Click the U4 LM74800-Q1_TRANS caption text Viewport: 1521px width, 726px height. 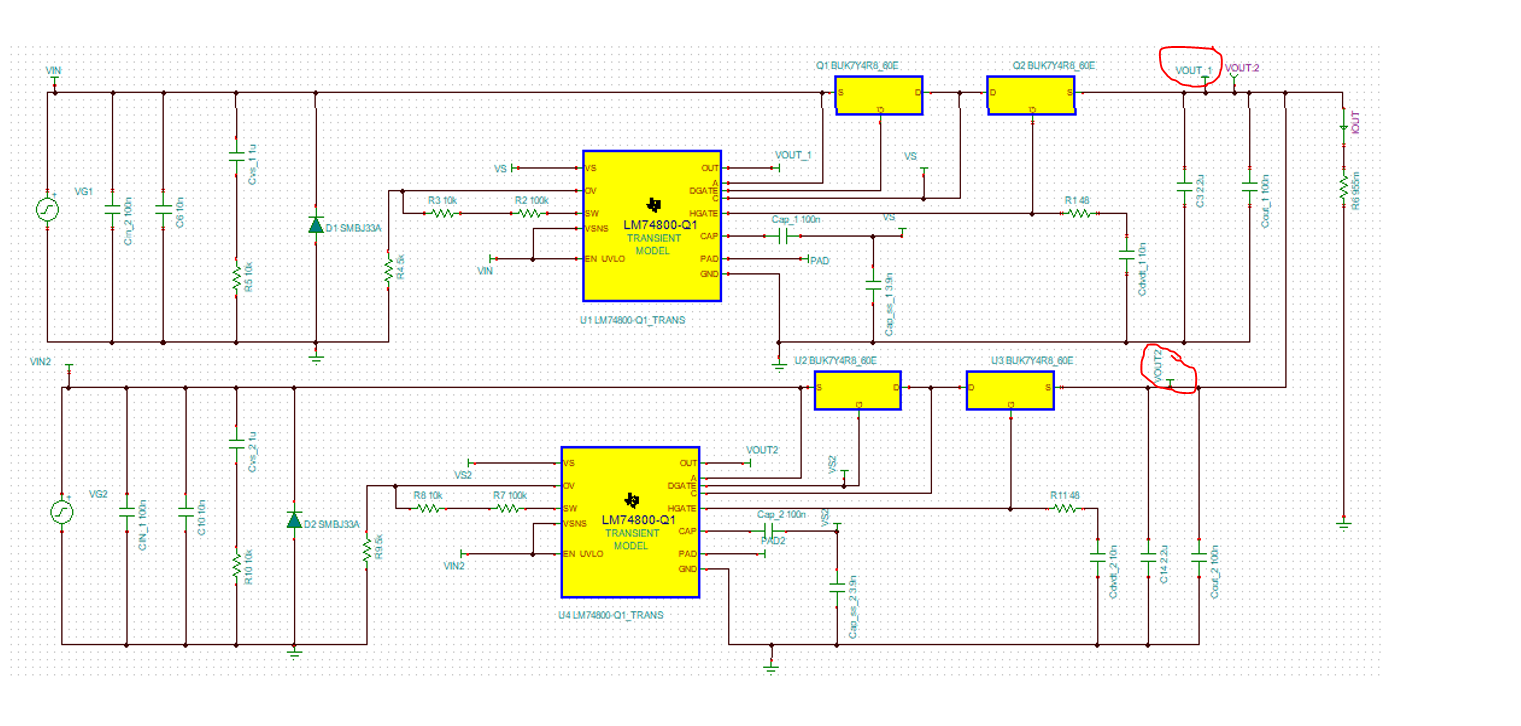pyautogui.click(x=610, y=615)
